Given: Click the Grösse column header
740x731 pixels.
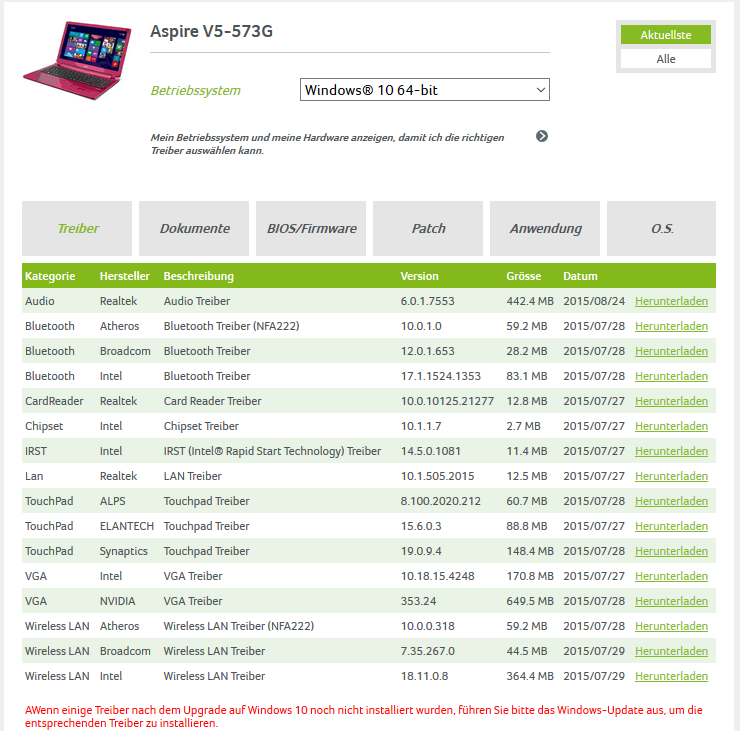Looking at the screenshot, I should [524, 276].
